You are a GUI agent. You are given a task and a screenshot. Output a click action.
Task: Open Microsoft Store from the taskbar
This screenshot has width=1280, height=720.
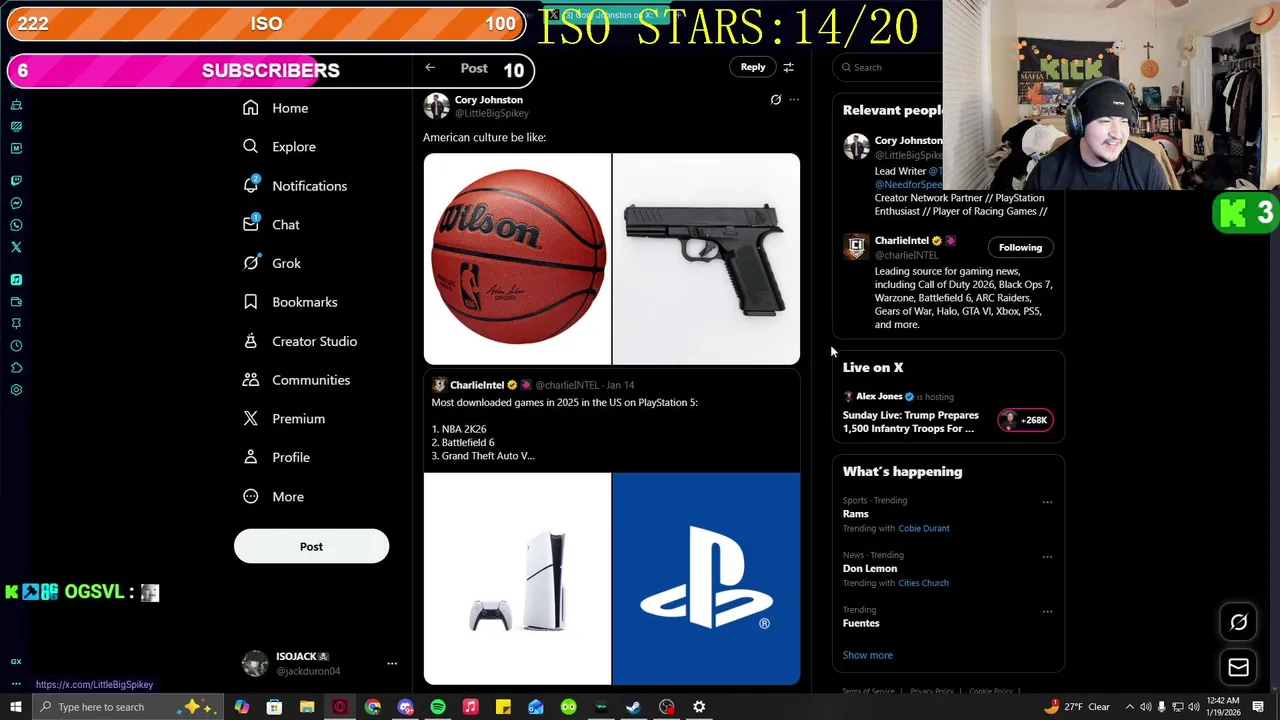[274, 707]
